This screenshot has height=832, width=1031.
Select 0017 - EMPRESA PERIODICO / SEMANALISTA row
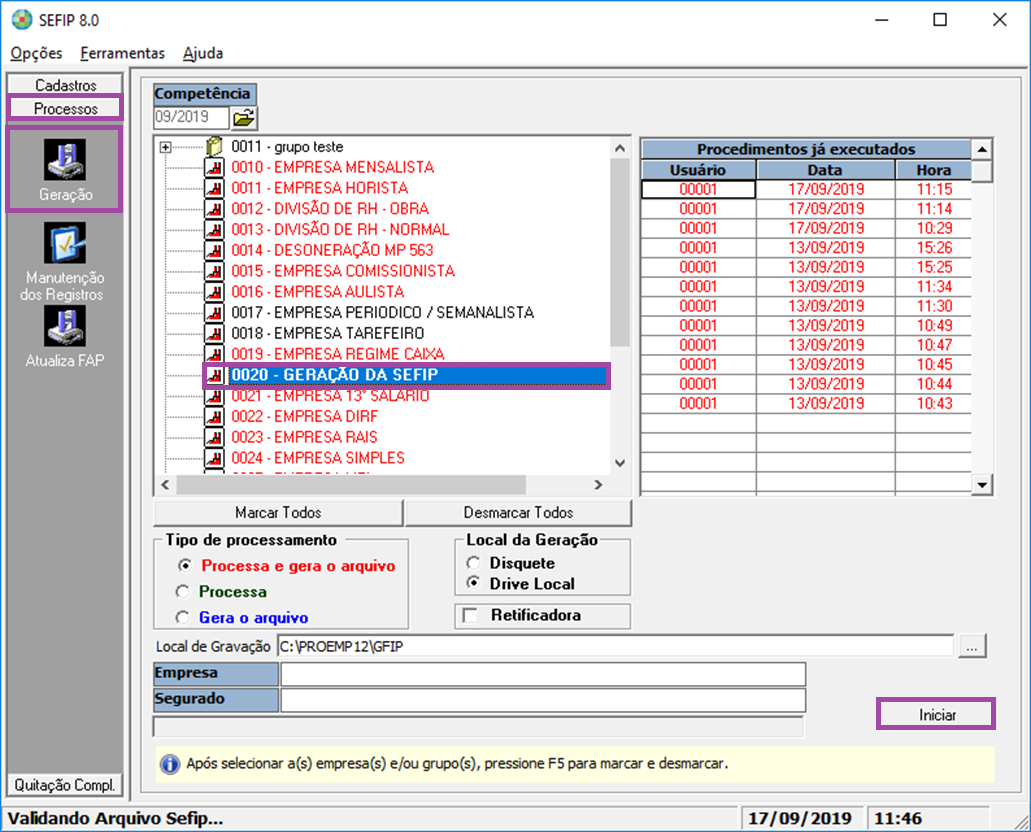[x=383, y=312]
